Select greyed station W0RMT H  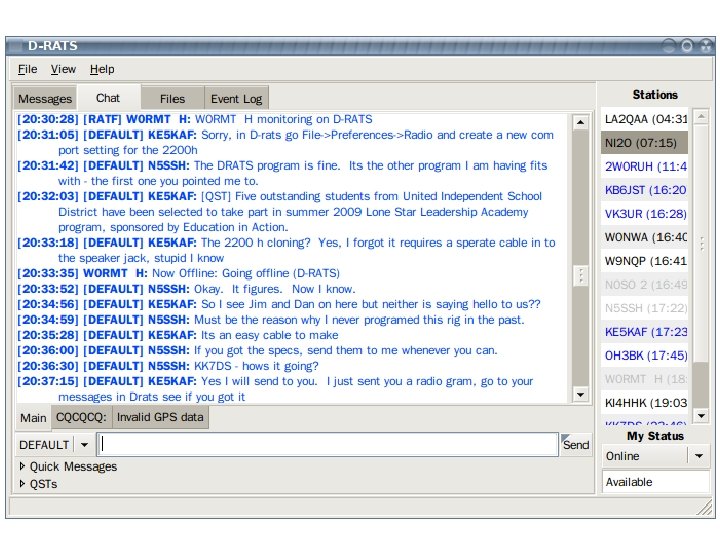pos(645,379)
